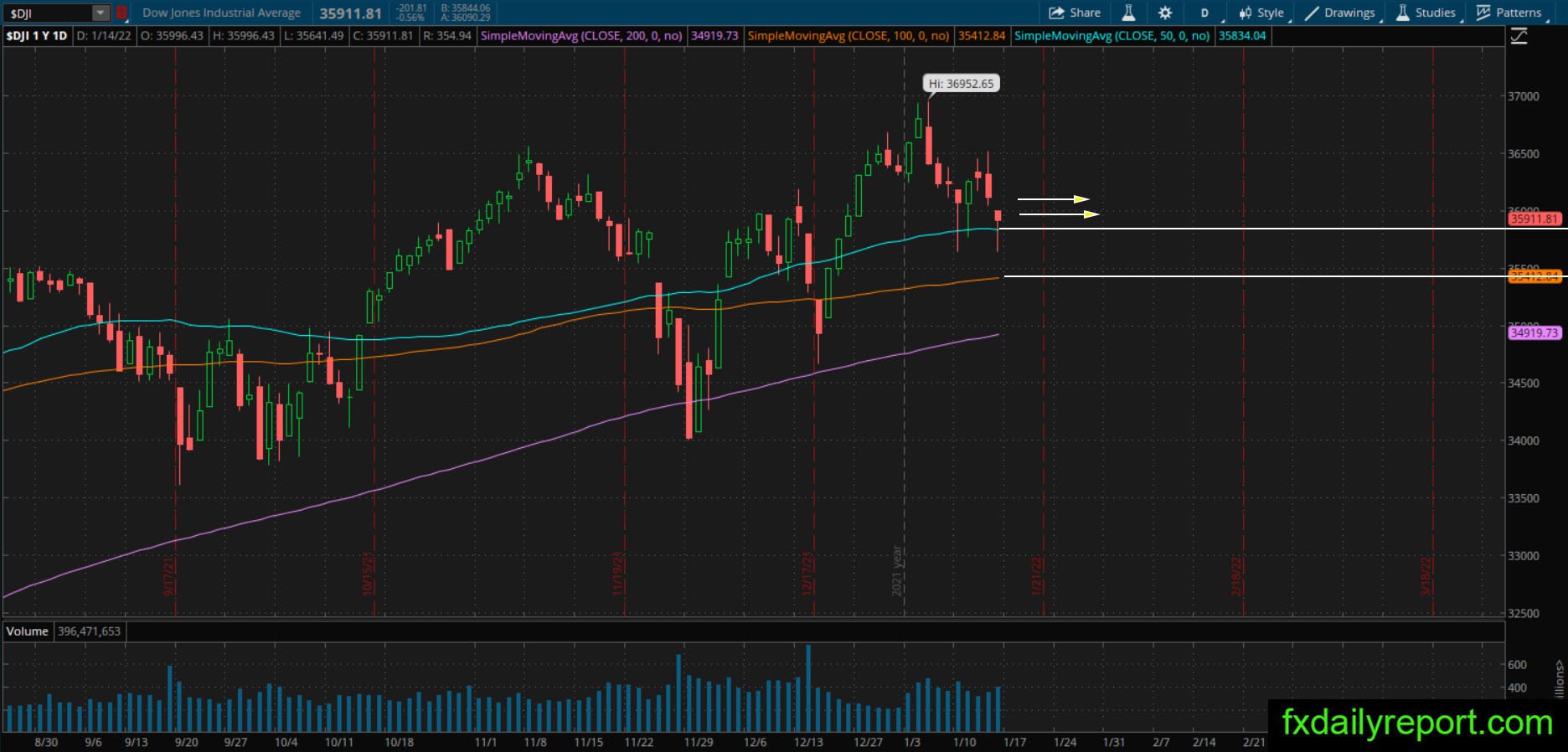Click the 12/17/21 expiration marker

point(807,574)
